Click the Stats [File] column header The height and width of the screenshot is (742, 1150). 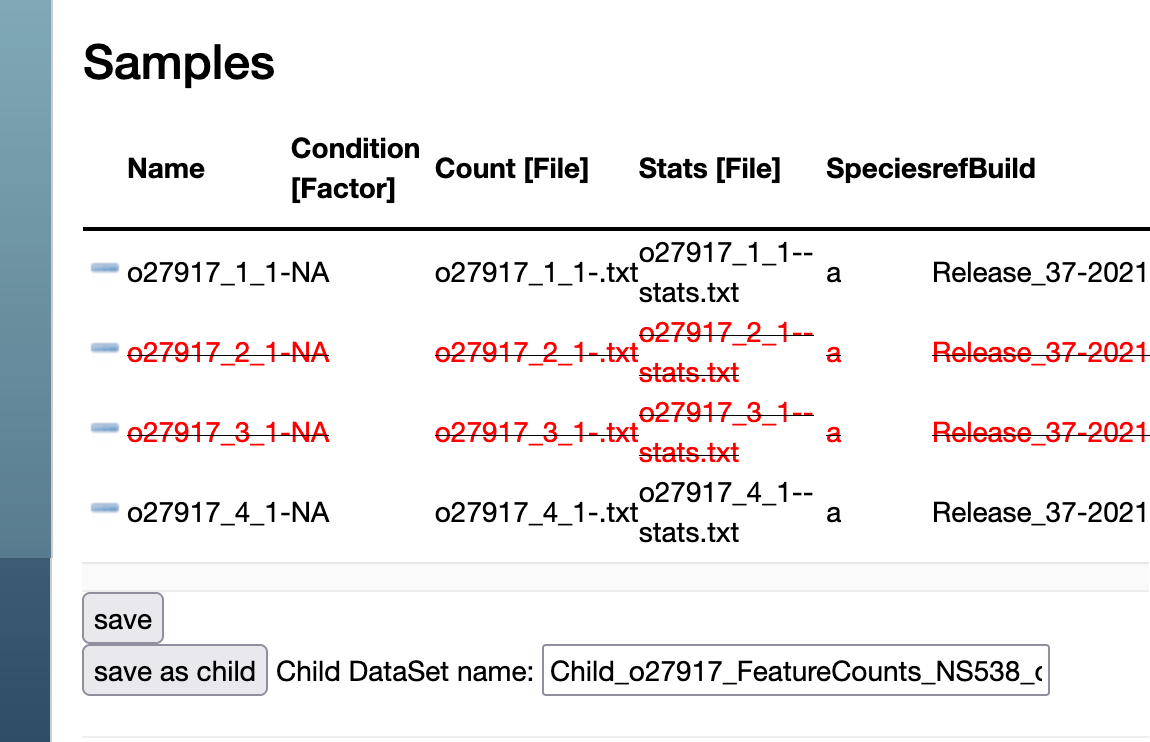709,168
